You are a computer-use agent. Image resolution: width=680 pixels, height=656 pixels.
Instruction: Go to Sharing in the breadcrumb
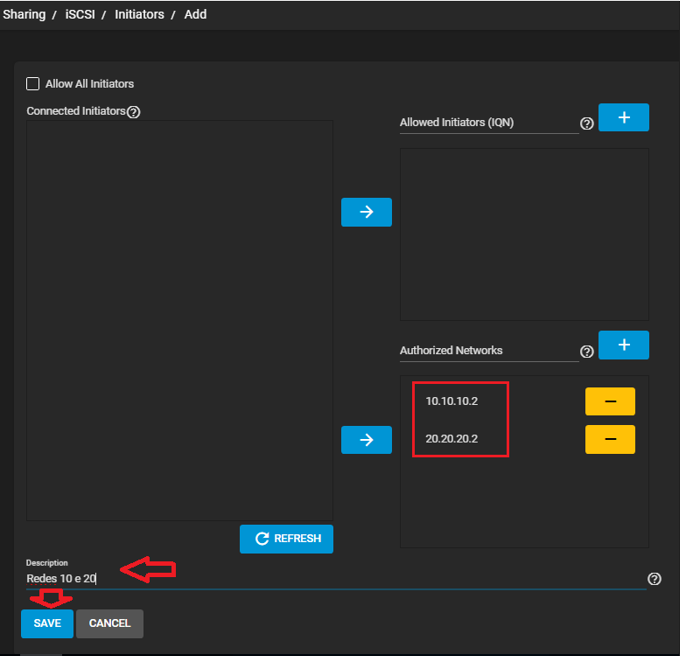tap(24, 15)
